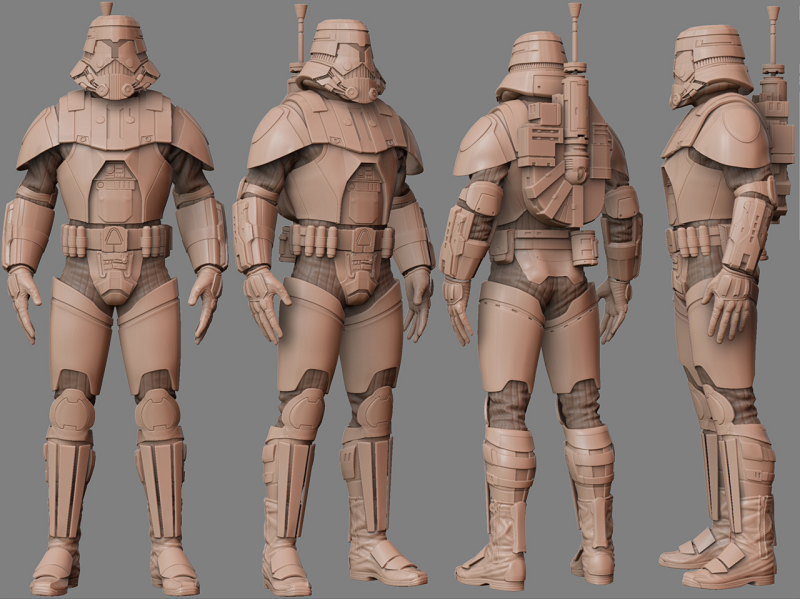
Task: Select the front-facing trooper model view
Action: point(115,300)
